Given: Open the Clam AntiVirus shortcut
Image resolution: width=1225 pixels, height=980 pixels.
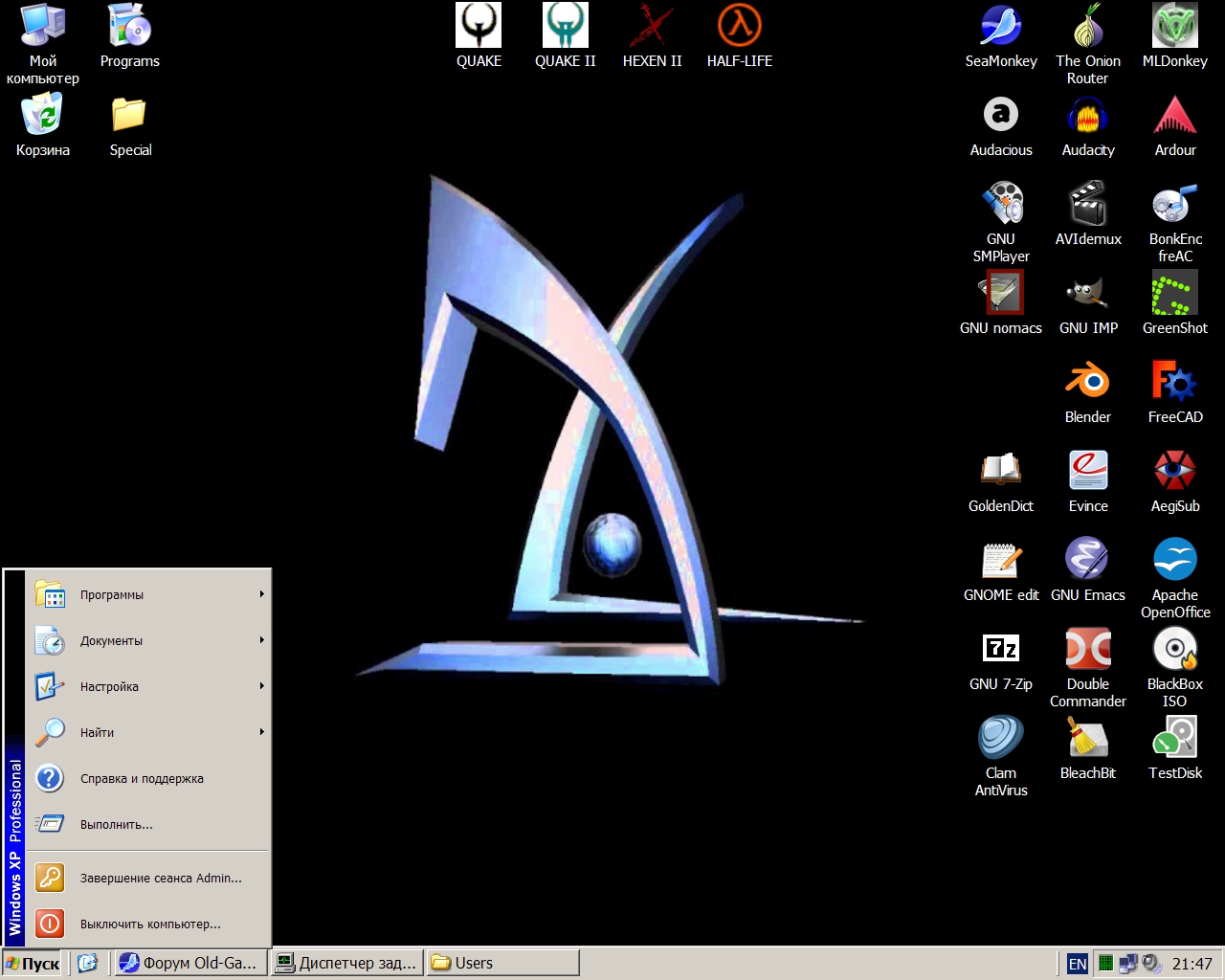Looking at the screenshot, I should [1000, 738].
